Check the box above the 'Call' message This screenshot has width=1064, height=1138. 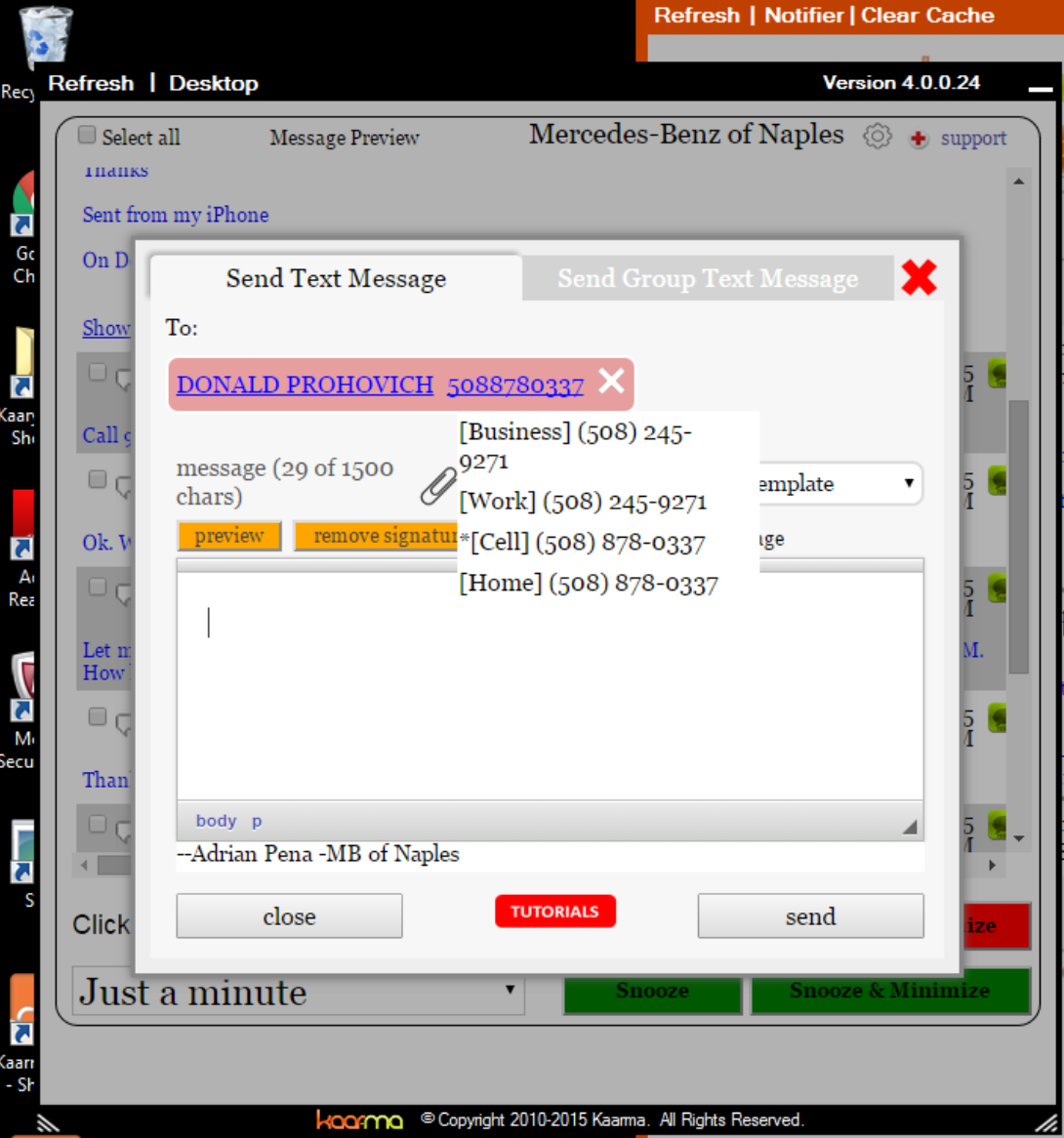pyautogui.click(x=98, y=372)
